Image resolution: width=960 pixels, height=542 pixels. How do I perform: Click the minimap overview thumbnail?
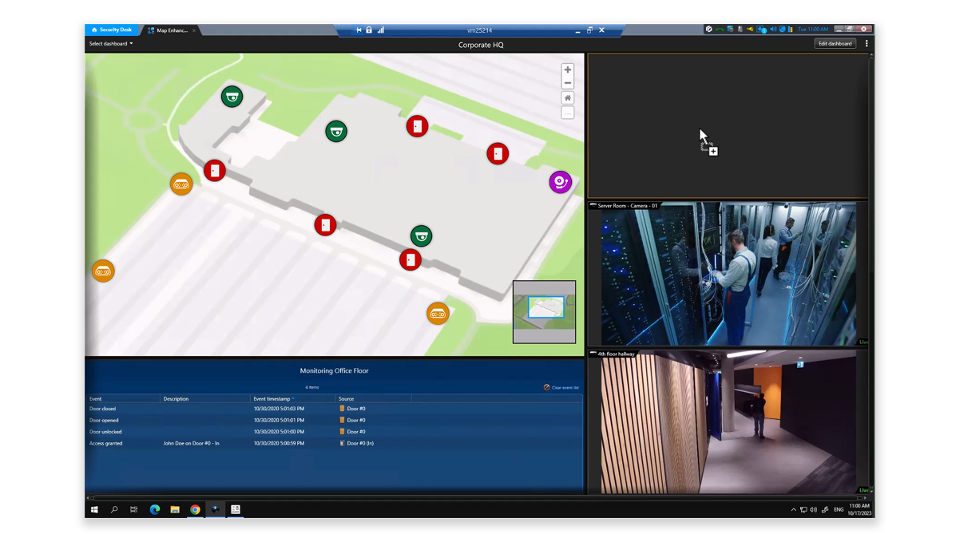pos(544,312)
